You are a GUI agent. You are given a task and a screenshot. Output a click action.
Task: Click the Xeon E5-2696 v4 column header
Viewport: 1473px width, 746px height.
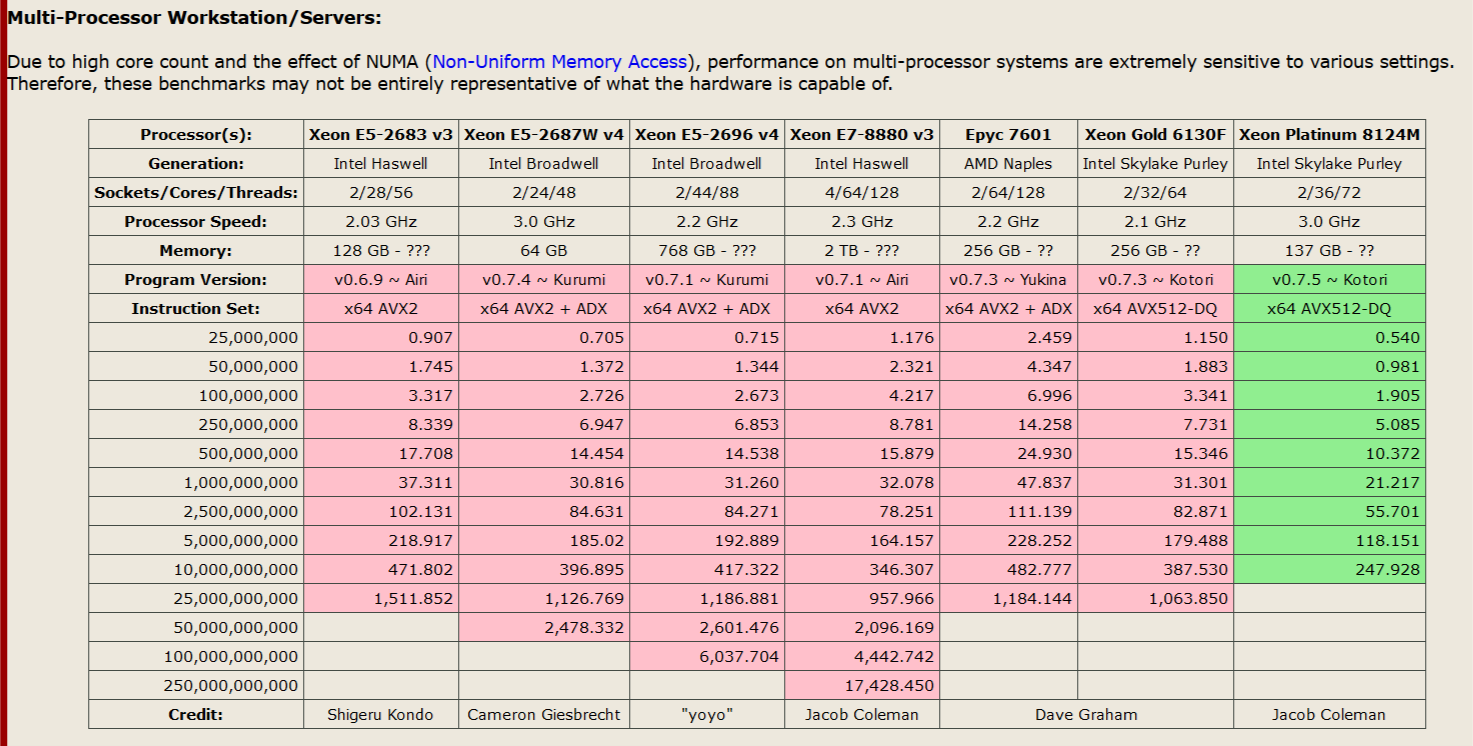click(707, 135)
